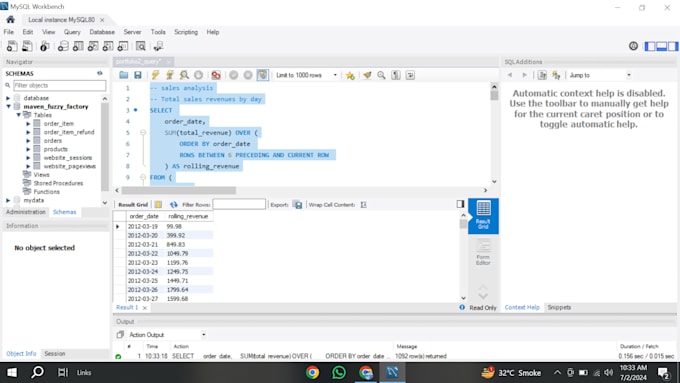Click the Filter Rows input field
The height and width of the screenshot is (383, 680).
point(239,204)
